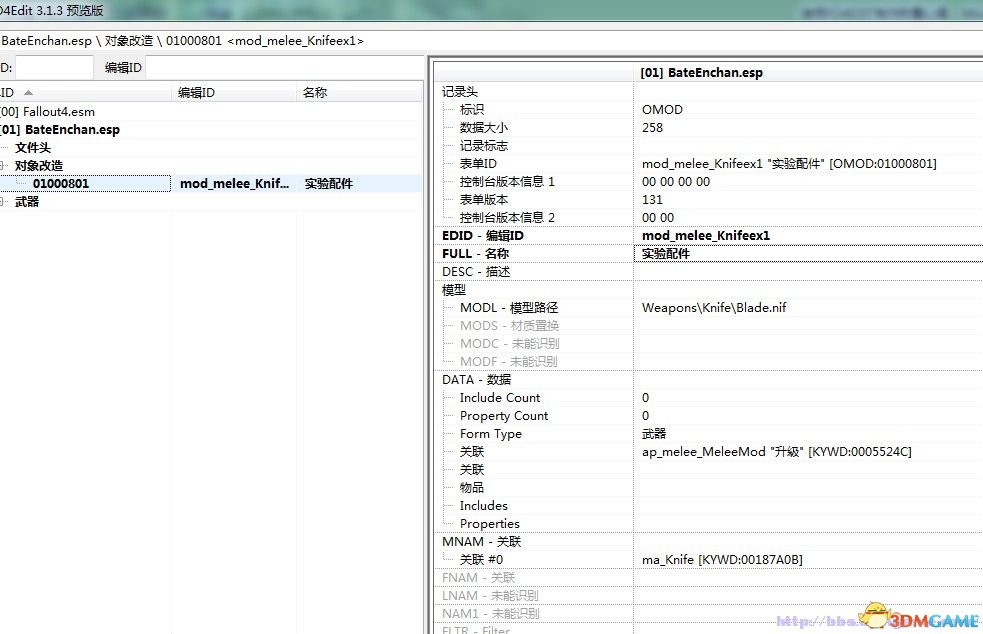The height and width of the screenshot is (634, 983).
Task: Select the 记录头 section row
Action: [460, 92]
